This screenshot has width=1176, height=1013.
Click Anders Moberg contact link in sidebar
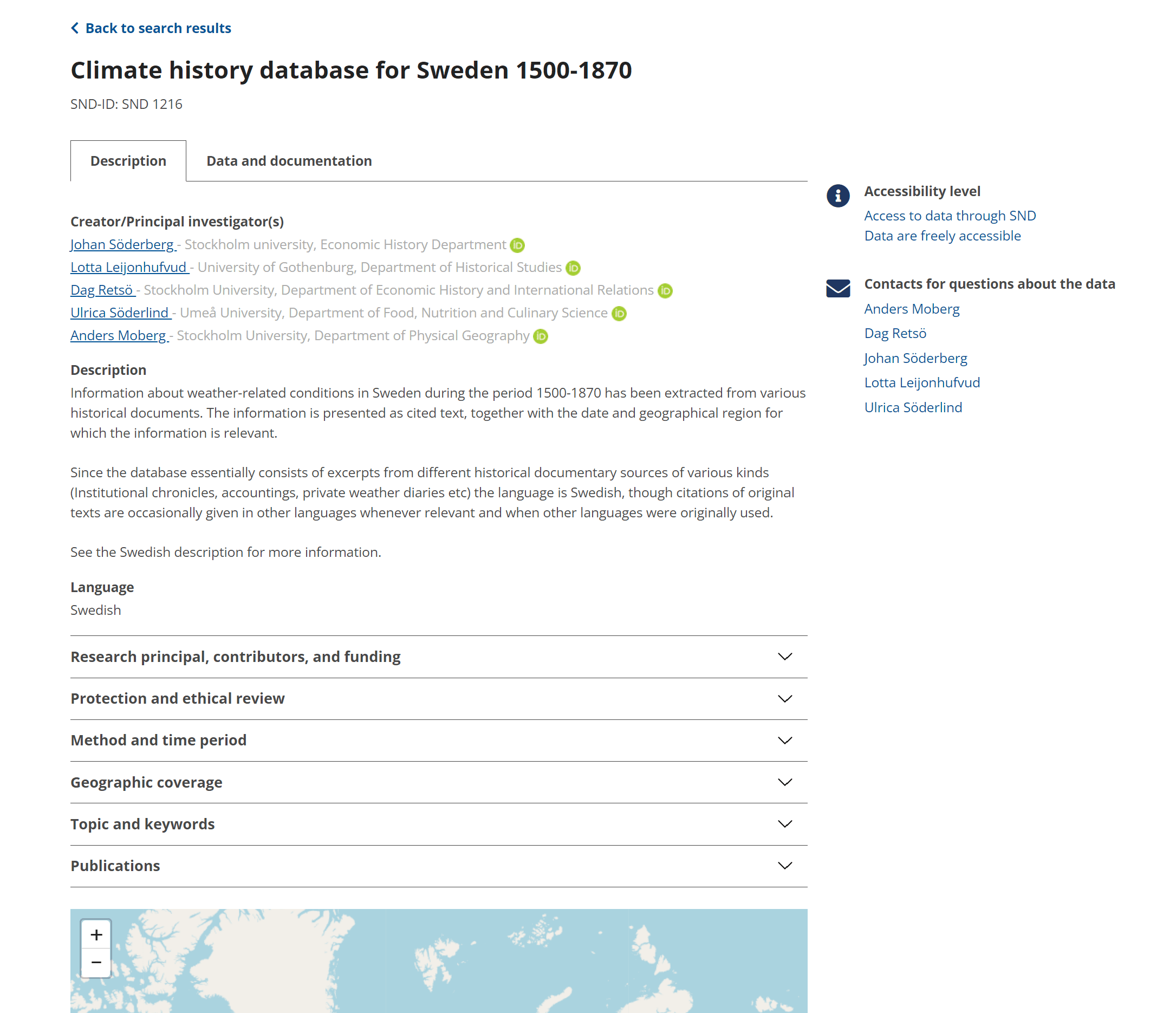click(x=912, y=309)
